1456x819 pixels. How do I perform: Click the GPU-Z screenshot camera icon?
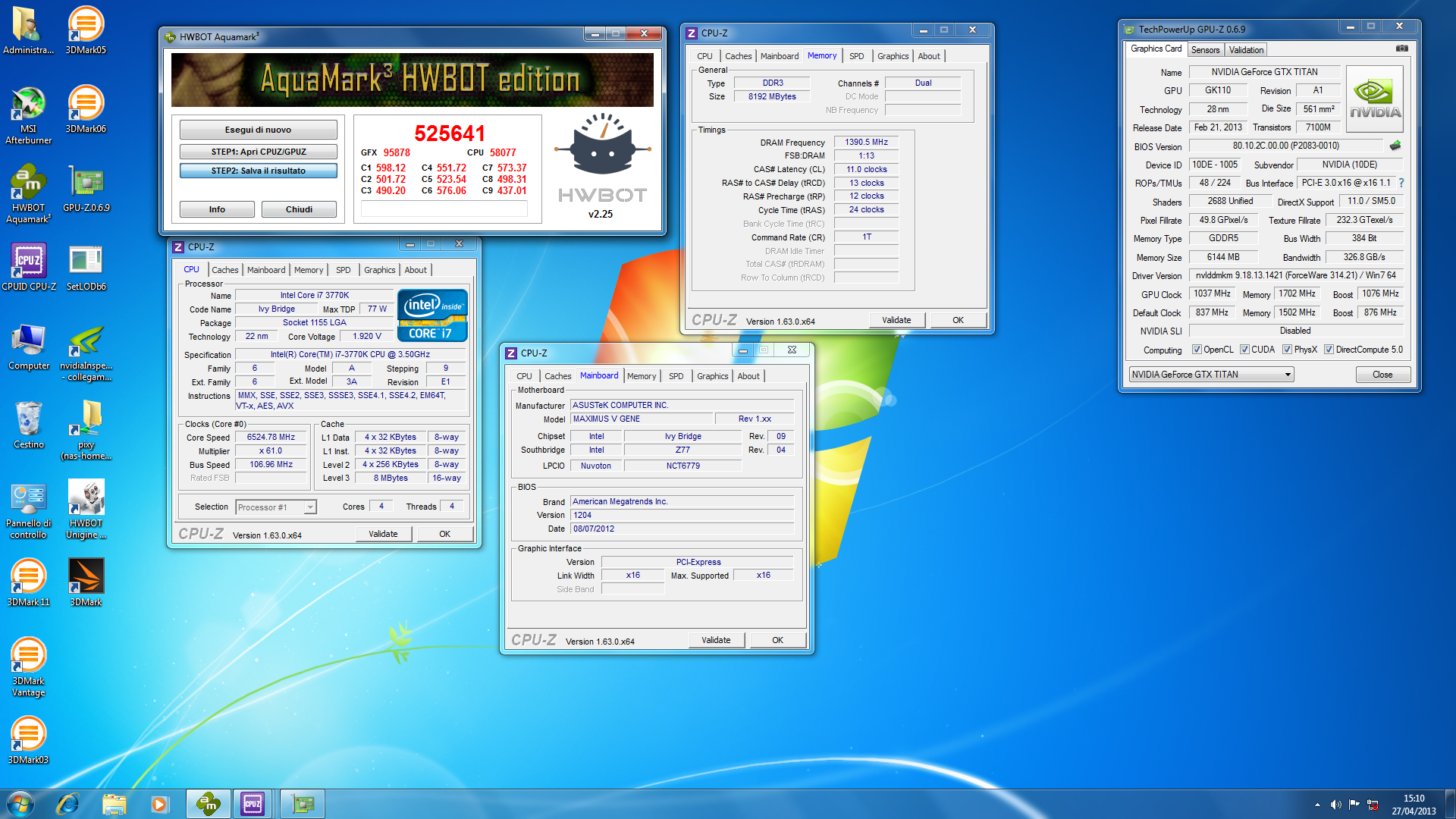[x=1401, y=49]
